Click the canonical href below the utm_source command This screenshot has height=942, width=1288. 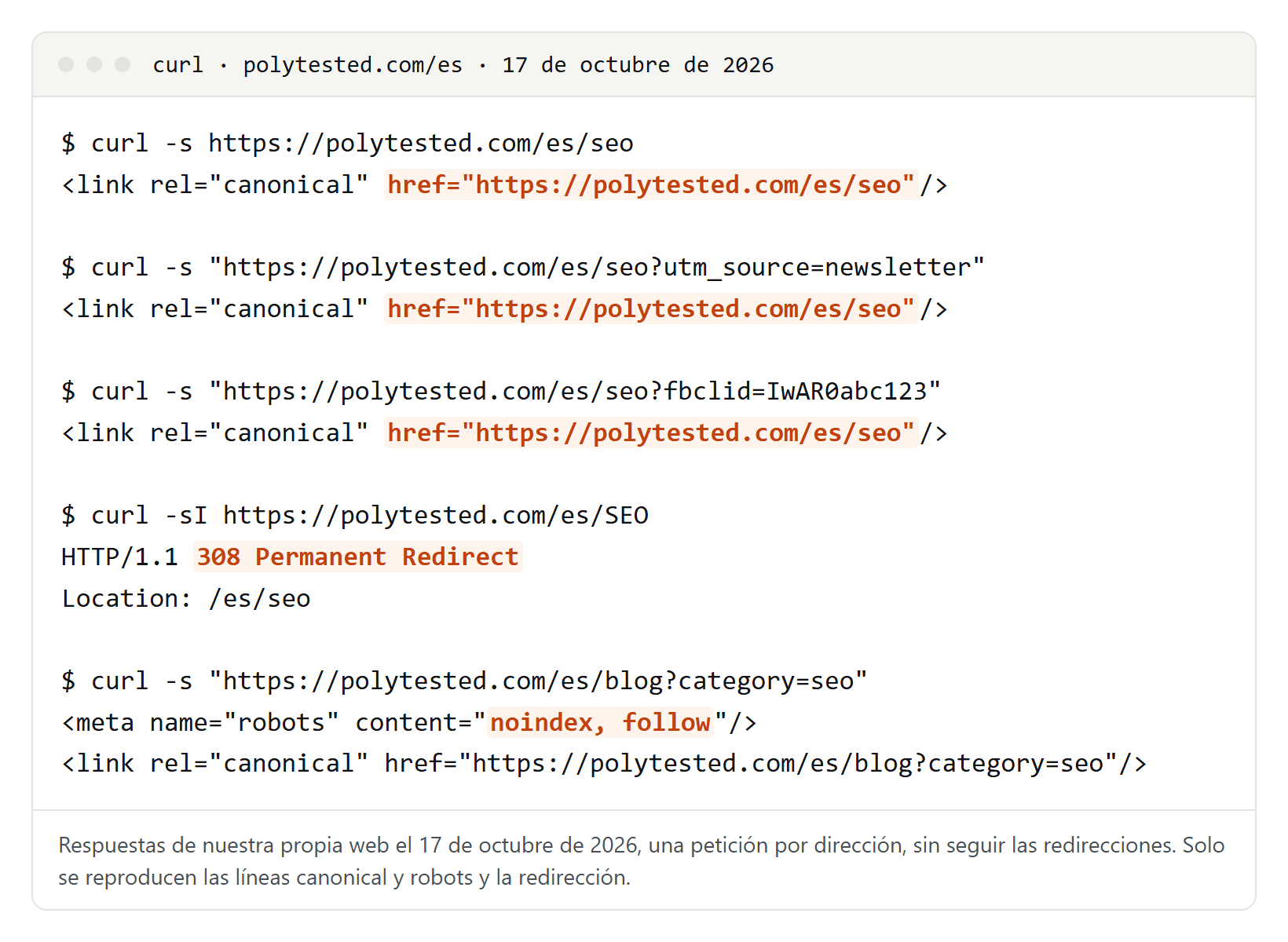tap(651, 309)
